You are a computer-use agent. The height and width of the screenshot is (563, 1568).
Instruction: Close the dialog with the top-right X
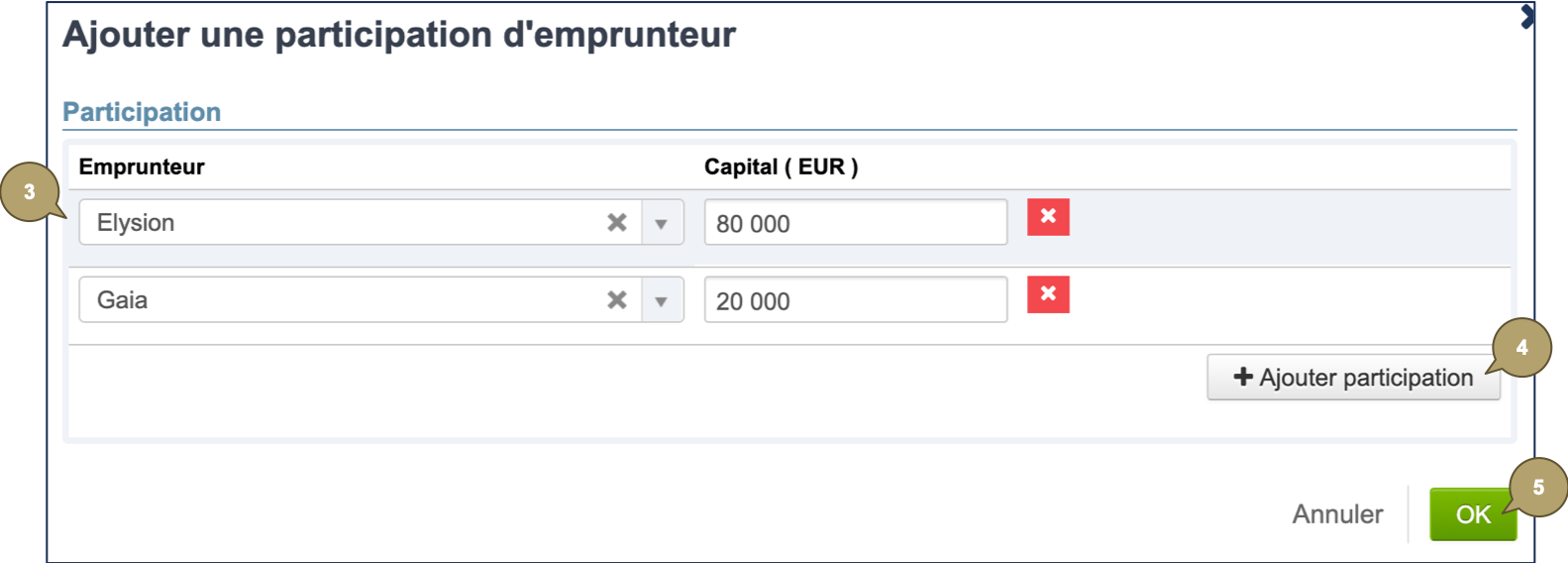(1527, 17)
